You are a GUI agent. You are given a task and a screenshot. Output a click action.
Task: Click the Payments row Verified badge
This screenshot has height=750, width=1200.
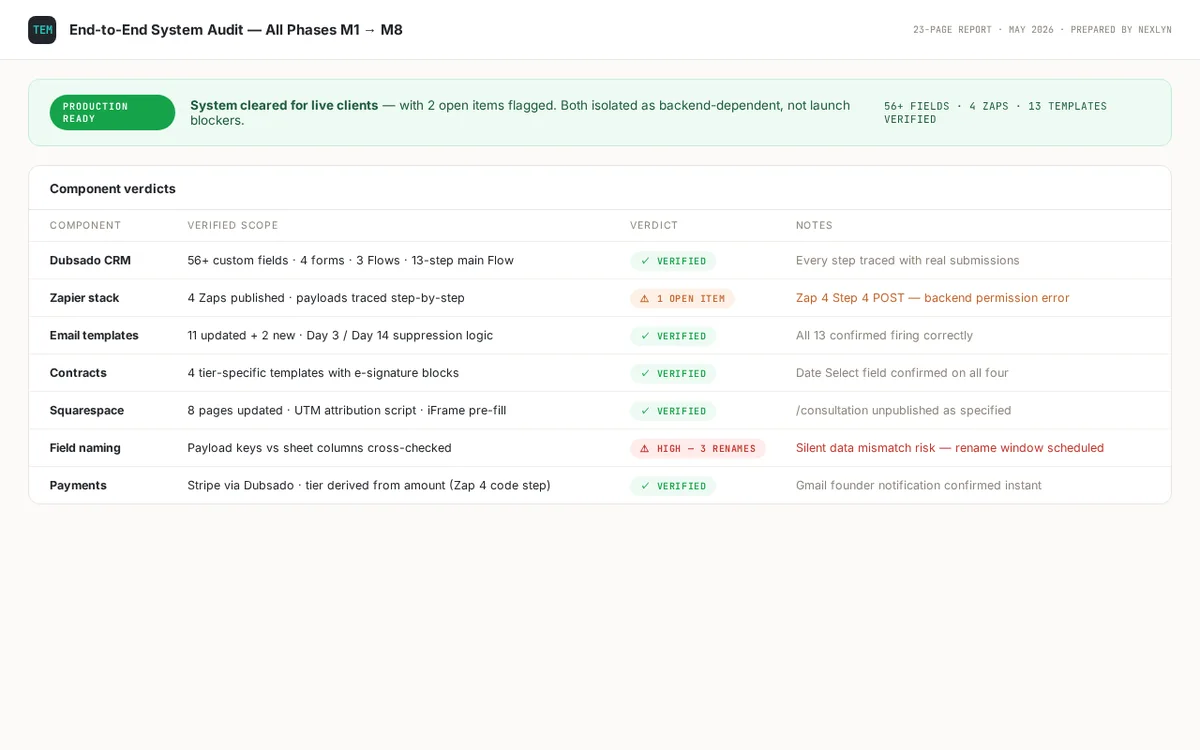pyautogui.click(x=673, y=486)
